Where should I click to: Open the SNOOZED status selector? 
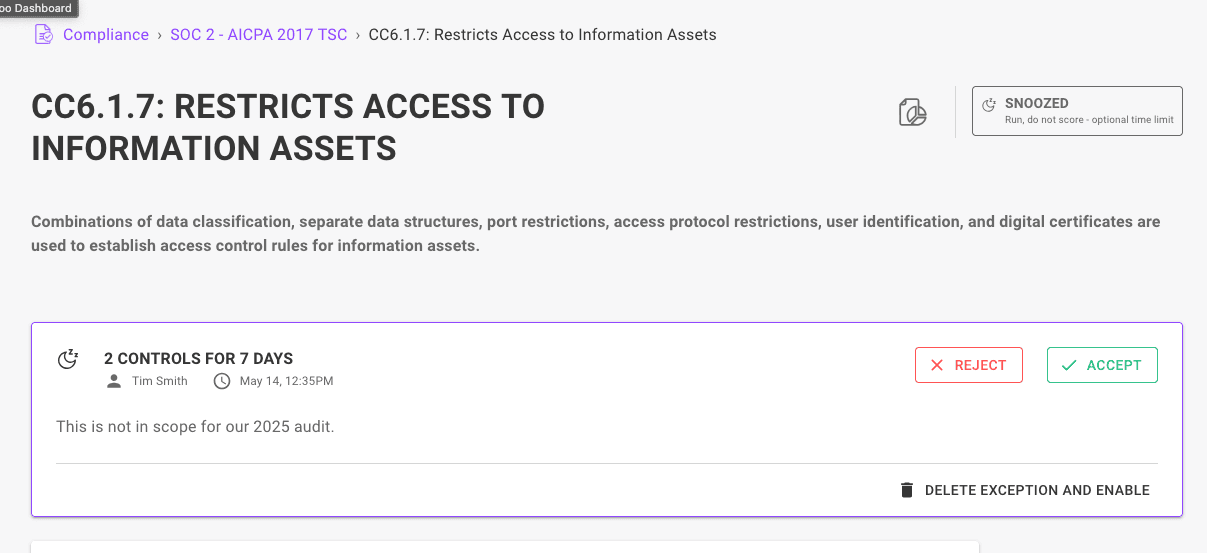(1077, 111)
